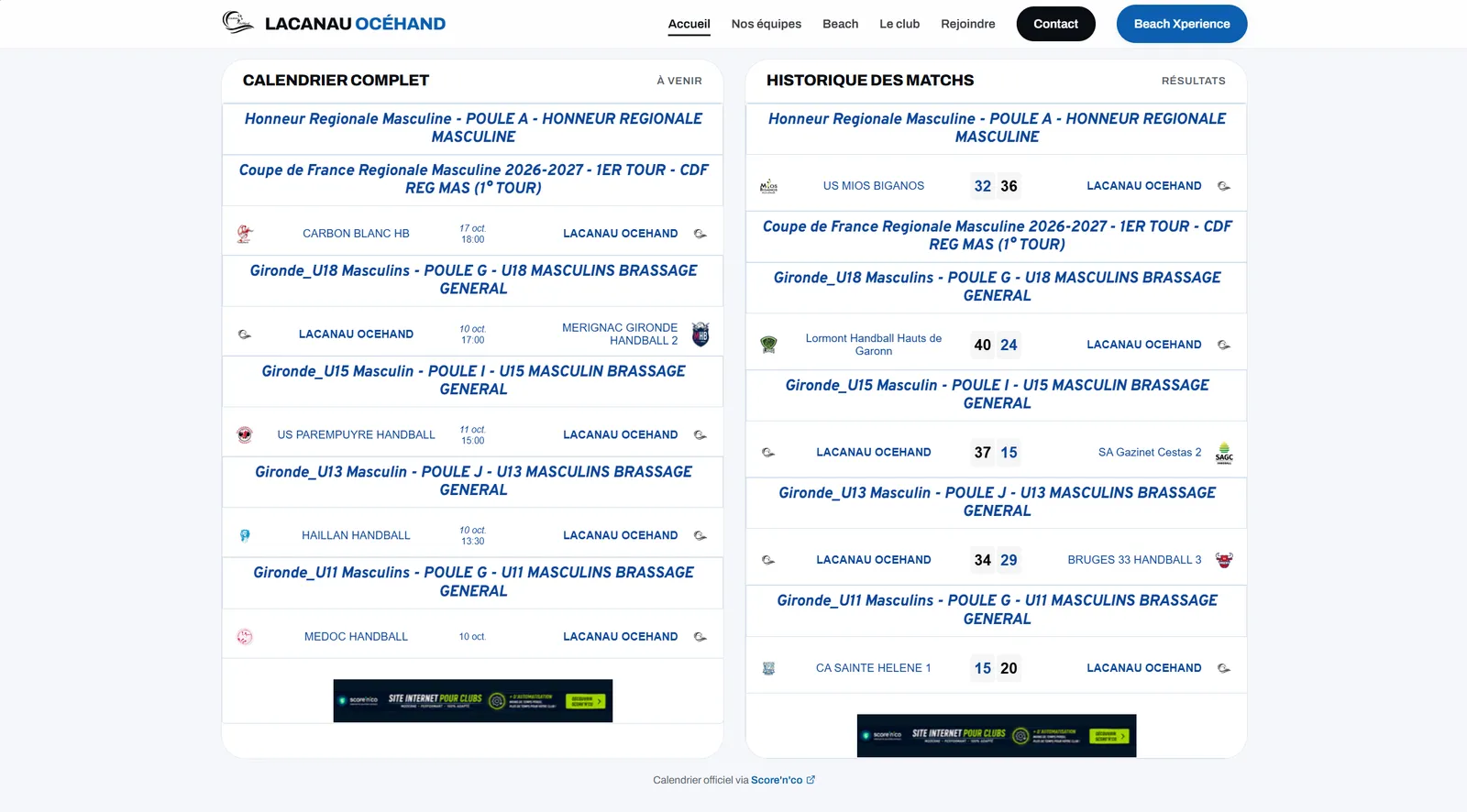Click LACANAU OCÉHAND site title link

355,24
